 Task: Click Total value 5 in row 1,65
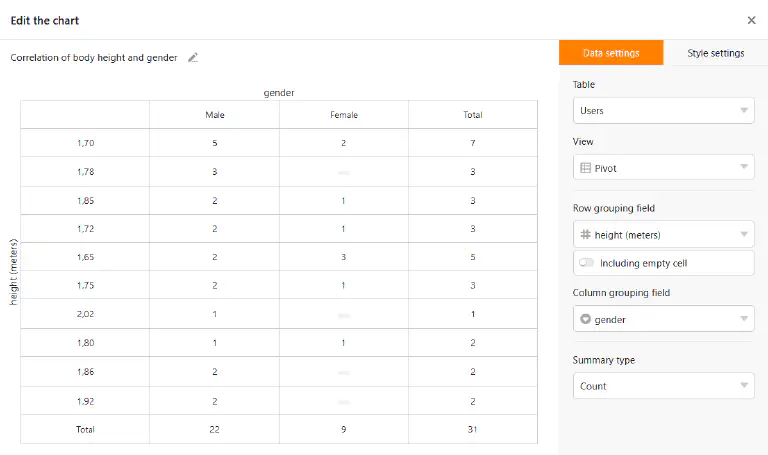tap(473, 257)
